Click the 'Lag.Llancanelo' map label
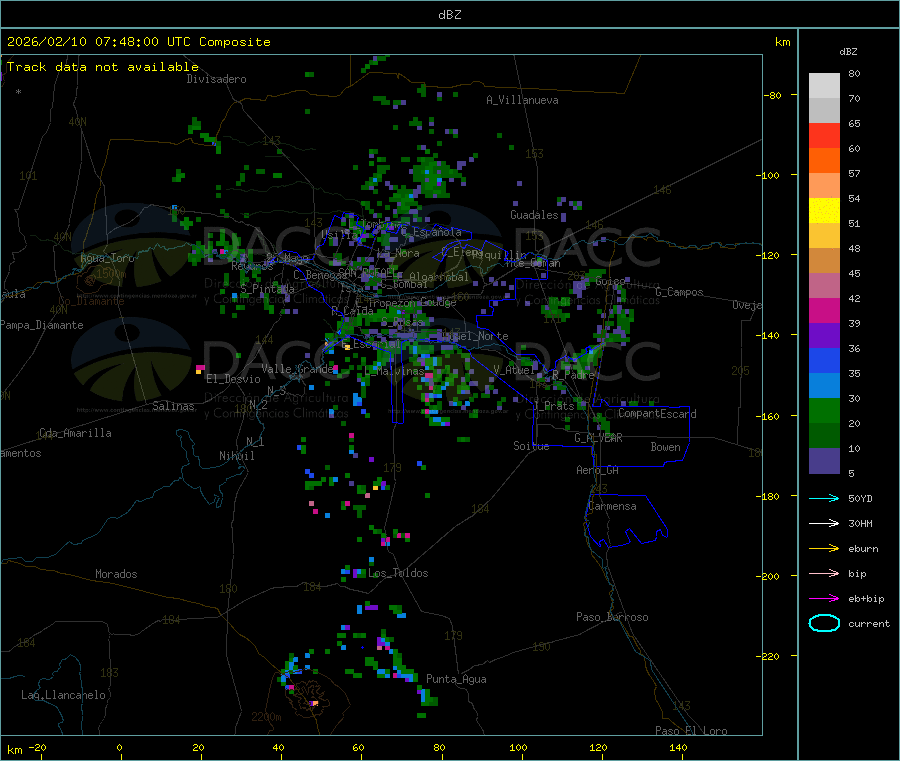 63,695
